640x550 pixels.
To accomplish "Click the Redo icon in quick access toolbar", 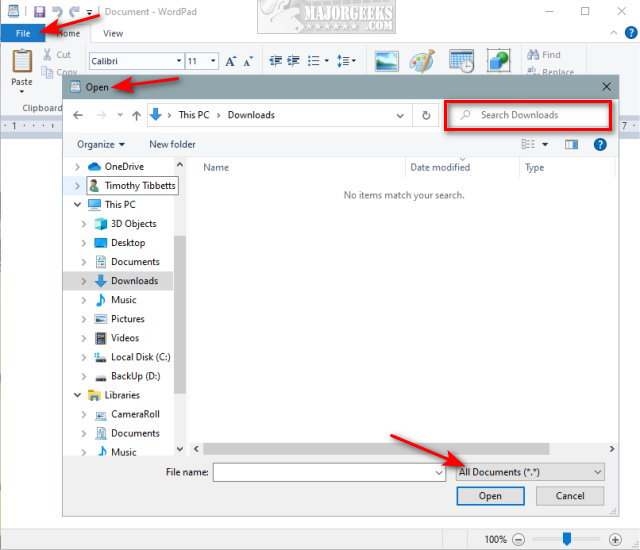I will 74,11.
